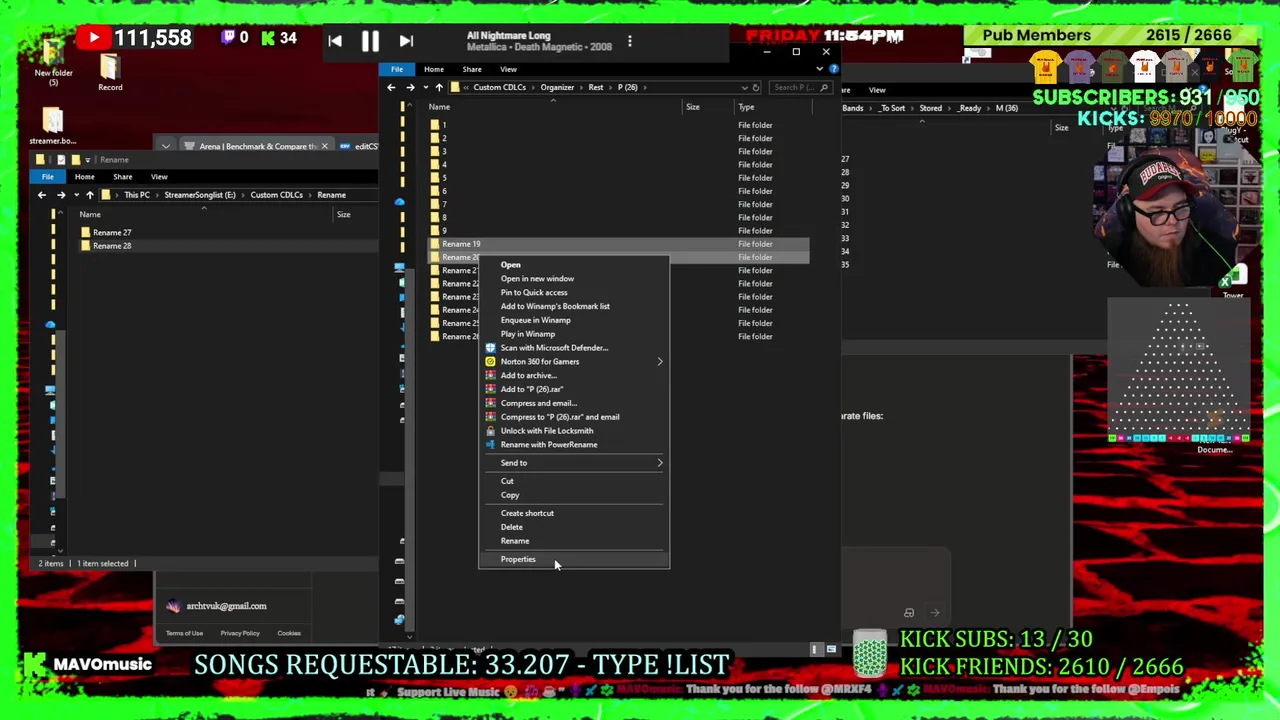This screenshot has height=720, width=1280.
Task: Select the Rename 19 folder
Action: pyautogui.click(x=619, y=244)
